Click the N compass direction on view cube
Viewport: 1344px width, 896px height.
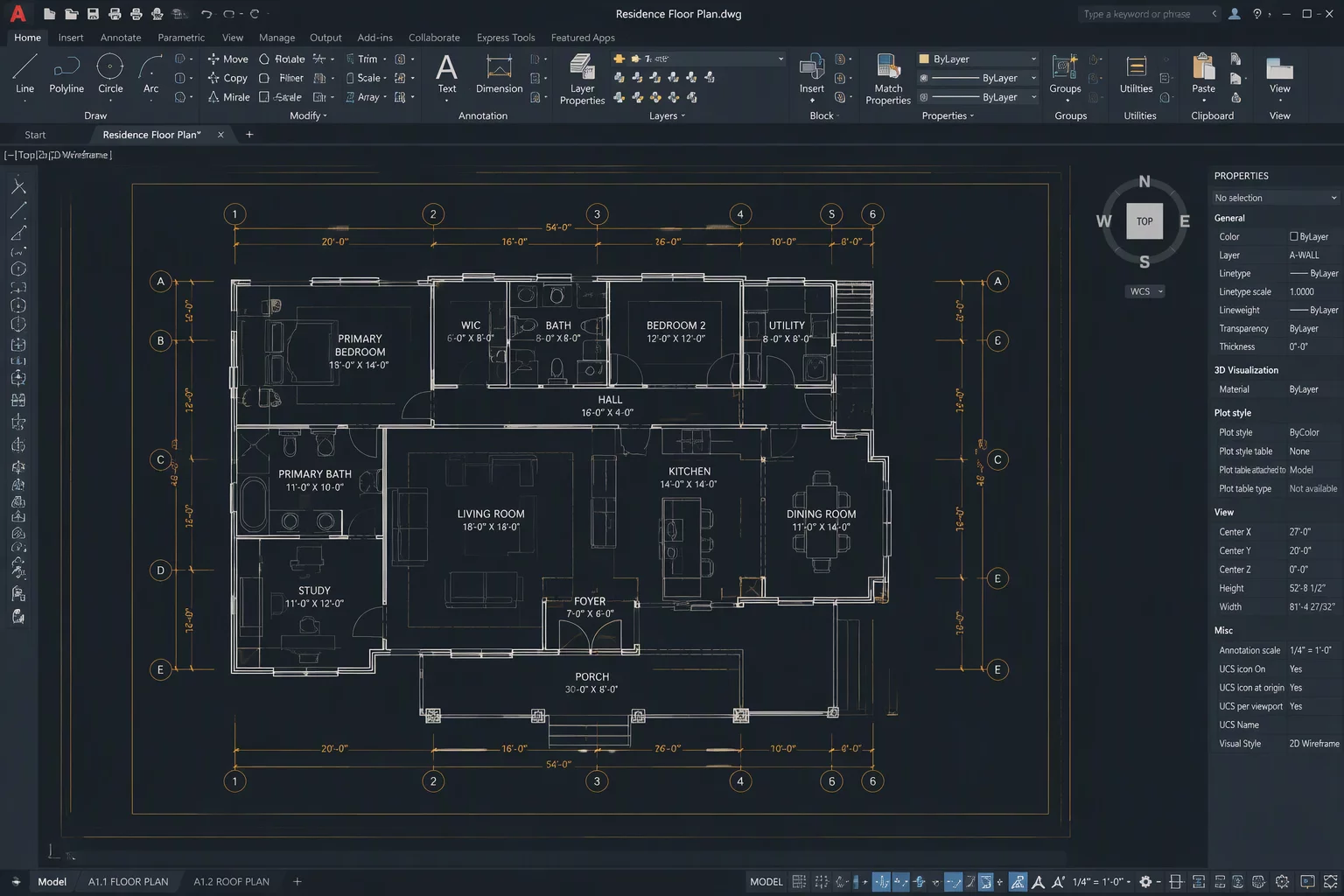[1144, 182]
